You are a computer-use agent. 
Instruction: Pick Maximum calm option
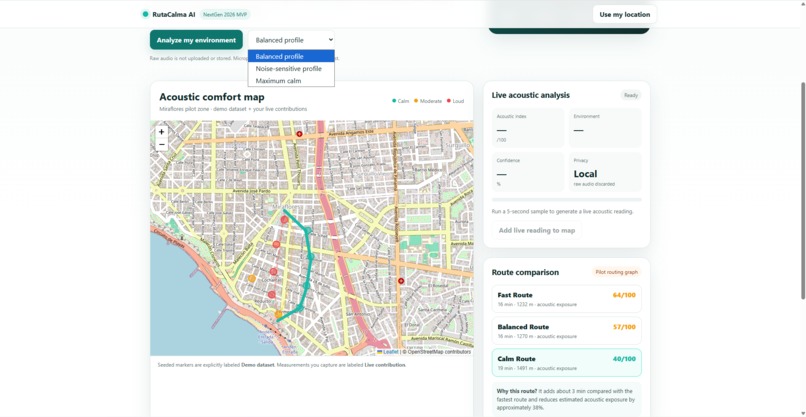(x=291, y=81)
